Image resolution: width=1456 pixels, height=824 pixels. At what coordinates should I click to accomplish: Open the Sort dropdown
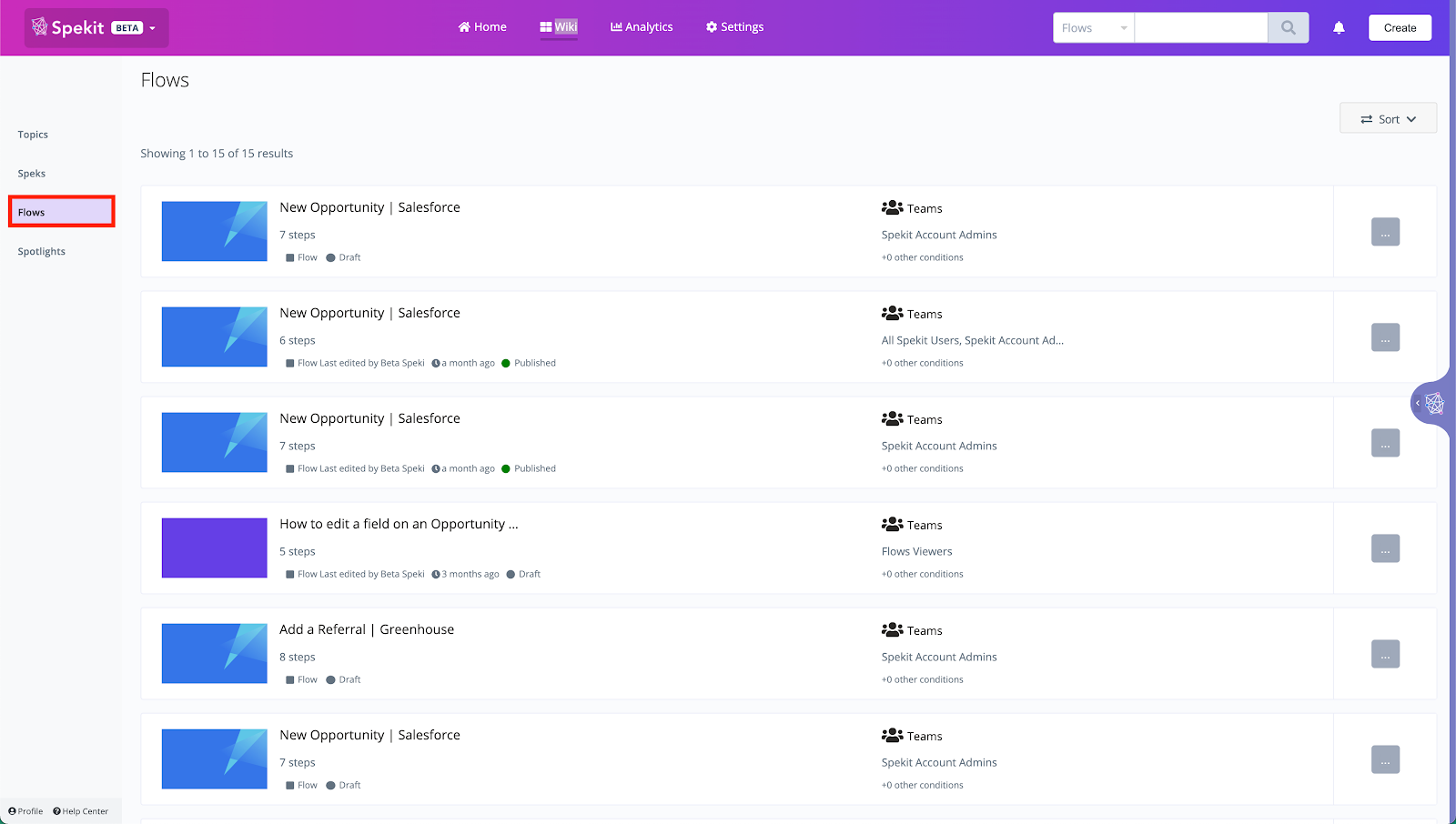[1388, 118]
